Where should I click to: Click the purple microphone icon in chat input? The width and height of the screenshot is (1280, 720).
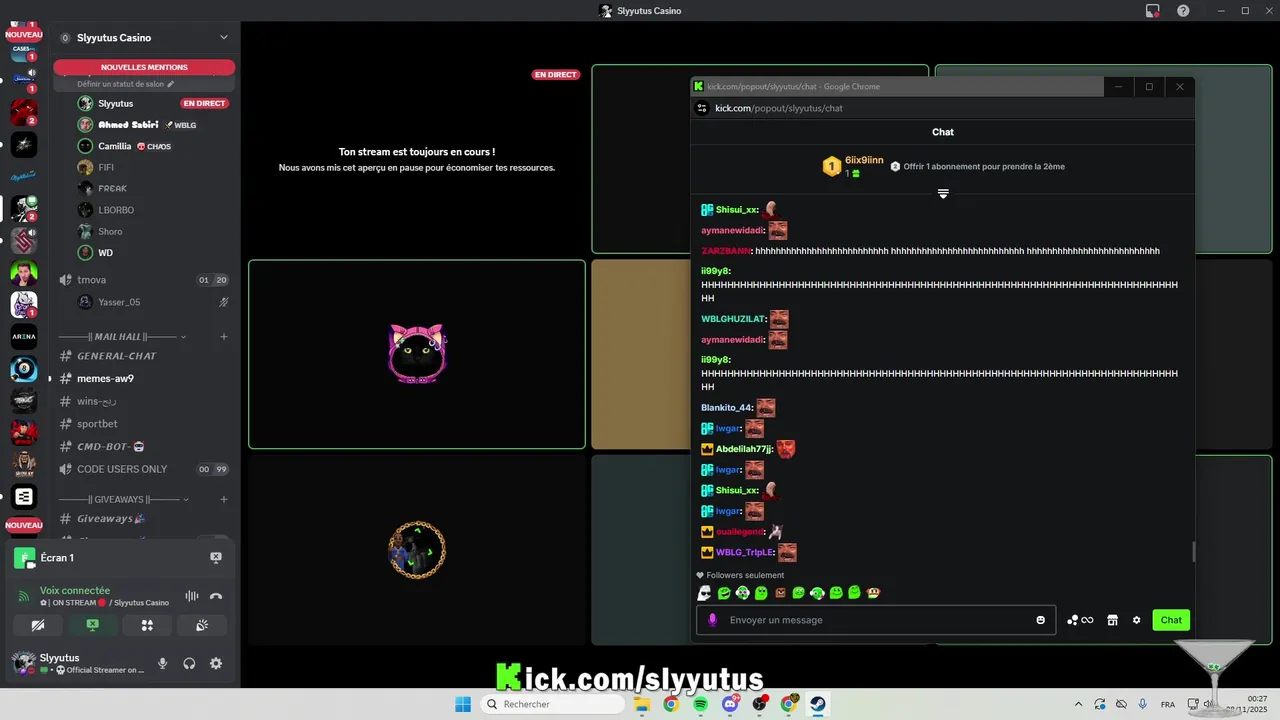713,620
